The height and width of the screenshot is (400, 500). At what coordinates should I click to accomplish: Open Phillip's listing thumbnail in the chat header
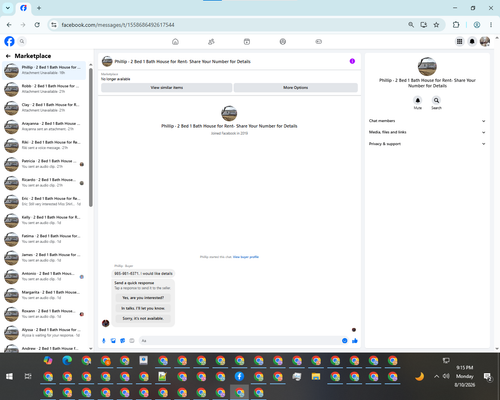107,61
